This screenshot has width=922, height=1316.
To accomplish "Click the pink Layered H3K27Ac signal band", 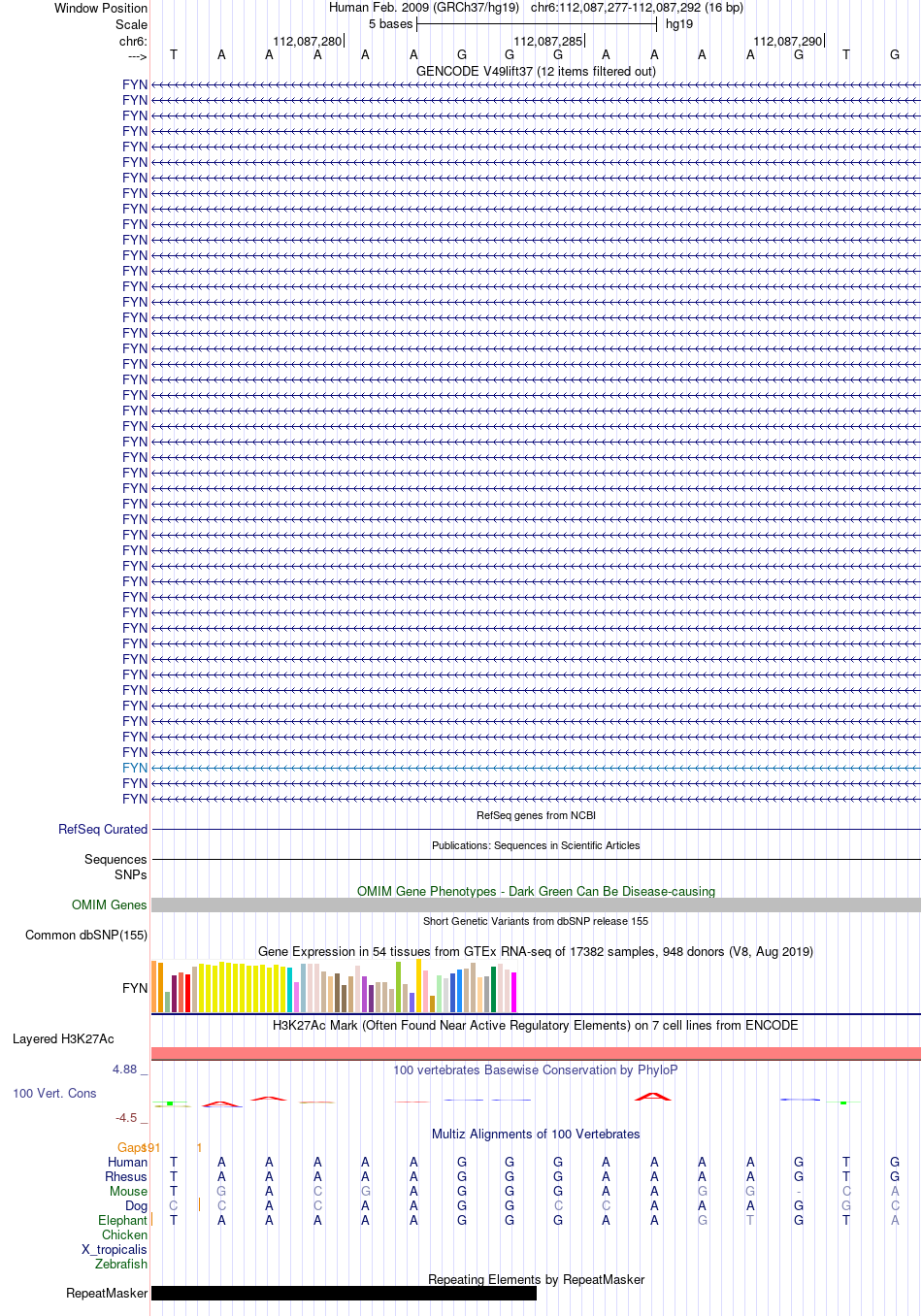I will pos(536,1053).
